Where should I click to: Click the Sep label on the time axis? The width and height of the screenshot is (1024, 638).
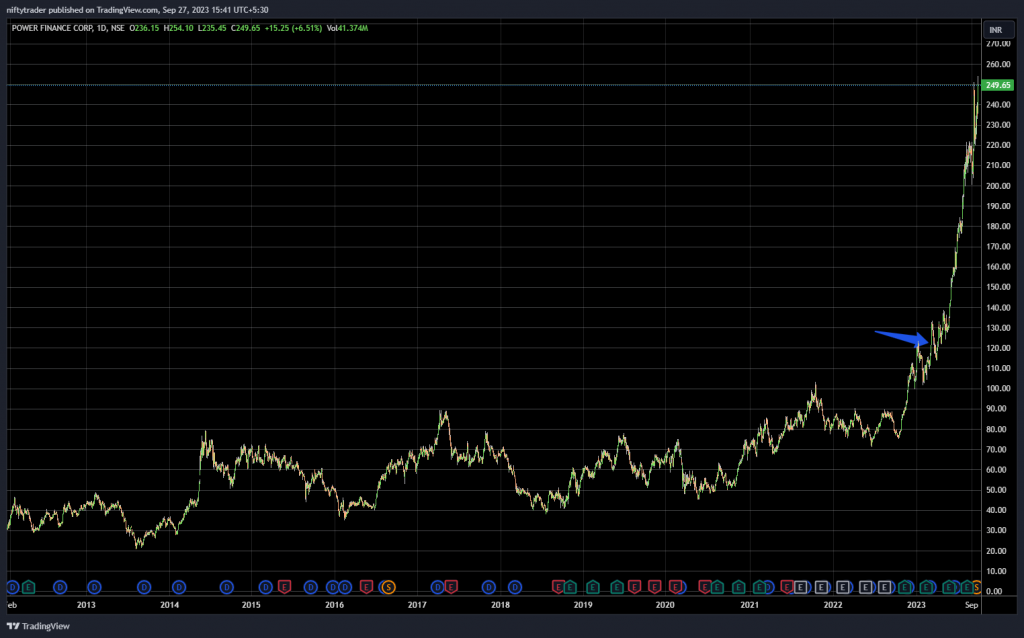[972, 605]
